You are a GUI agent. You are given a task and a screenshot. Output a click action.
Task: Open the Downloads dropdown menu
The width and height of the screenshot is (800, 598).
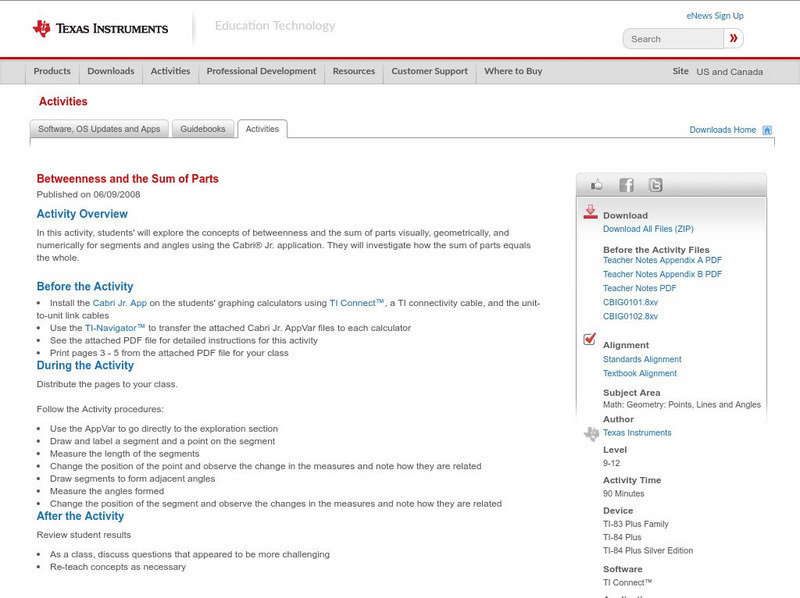point(110,71)
